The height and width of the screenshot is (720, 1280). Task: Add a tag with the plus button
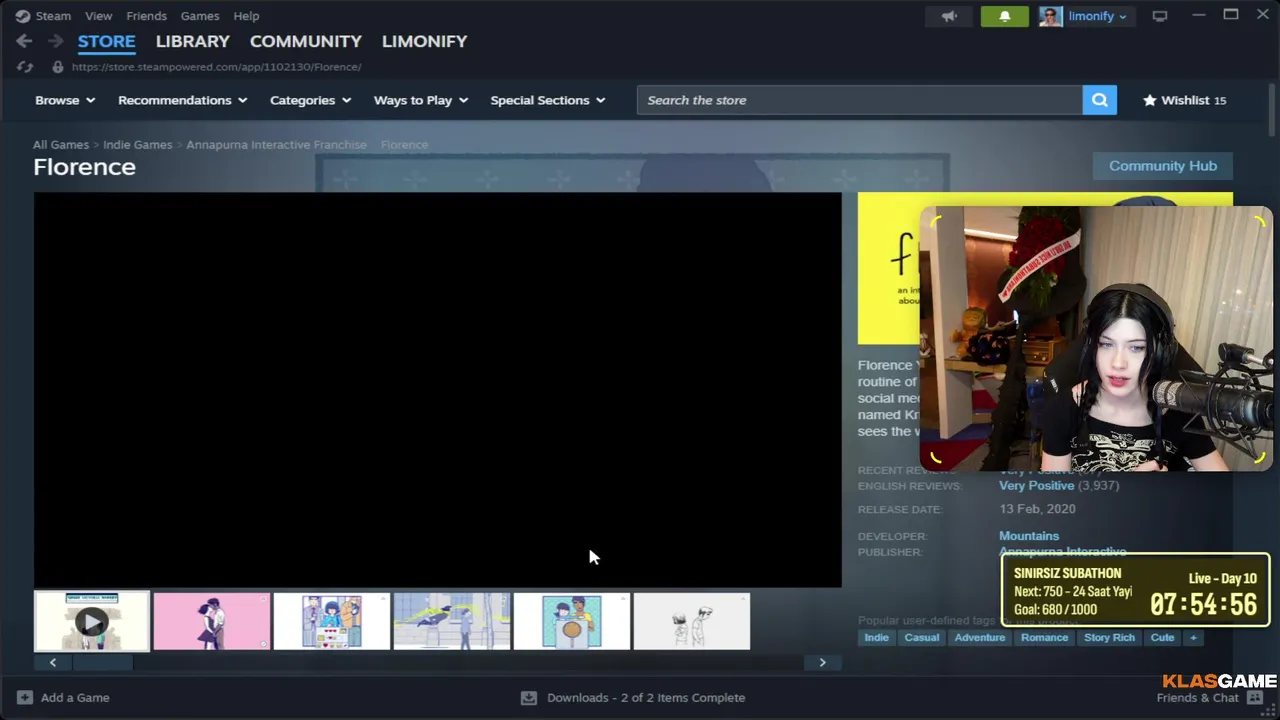pos(1192,637)
